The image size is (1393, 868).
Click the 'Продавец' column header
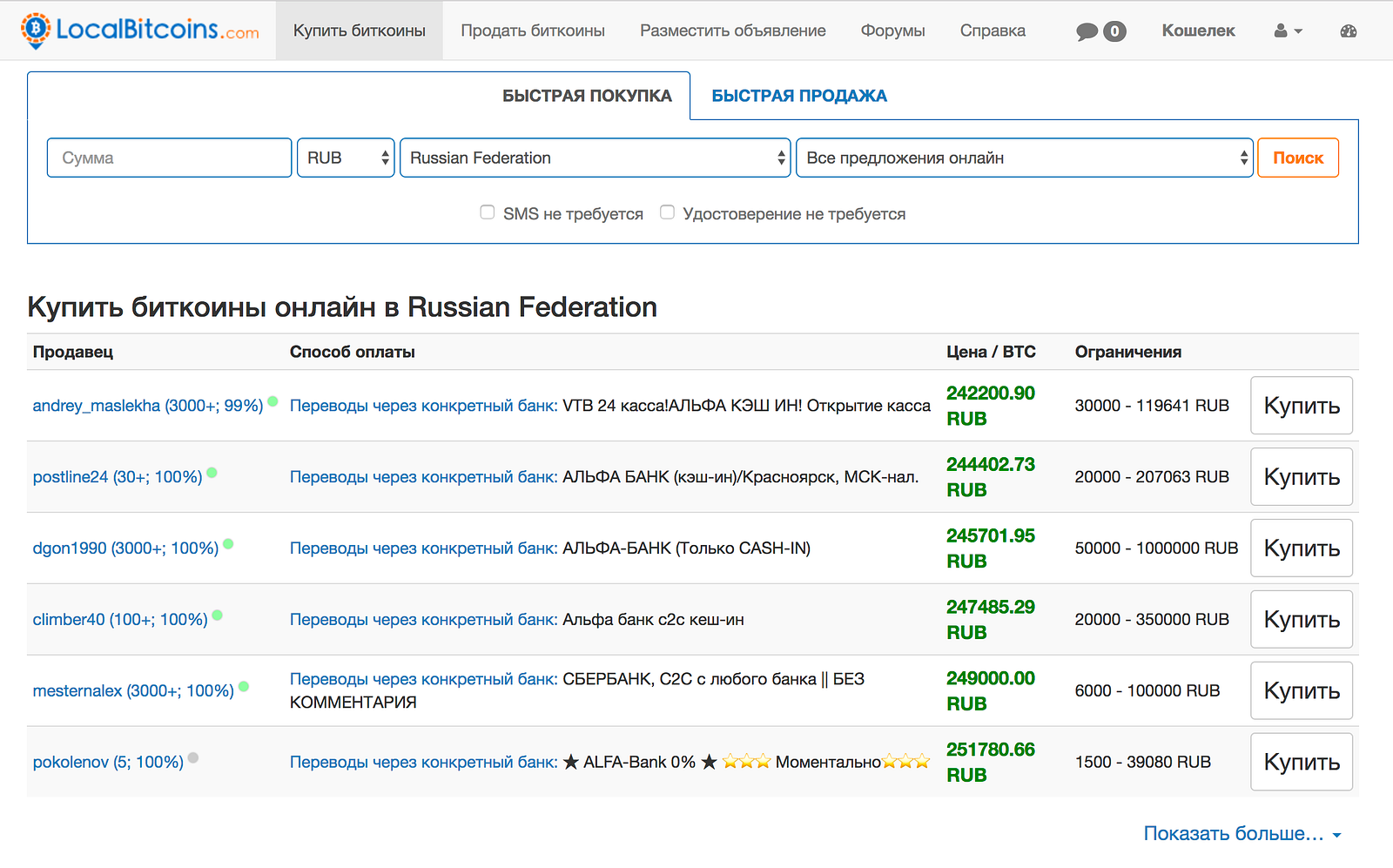coord(73,352)
